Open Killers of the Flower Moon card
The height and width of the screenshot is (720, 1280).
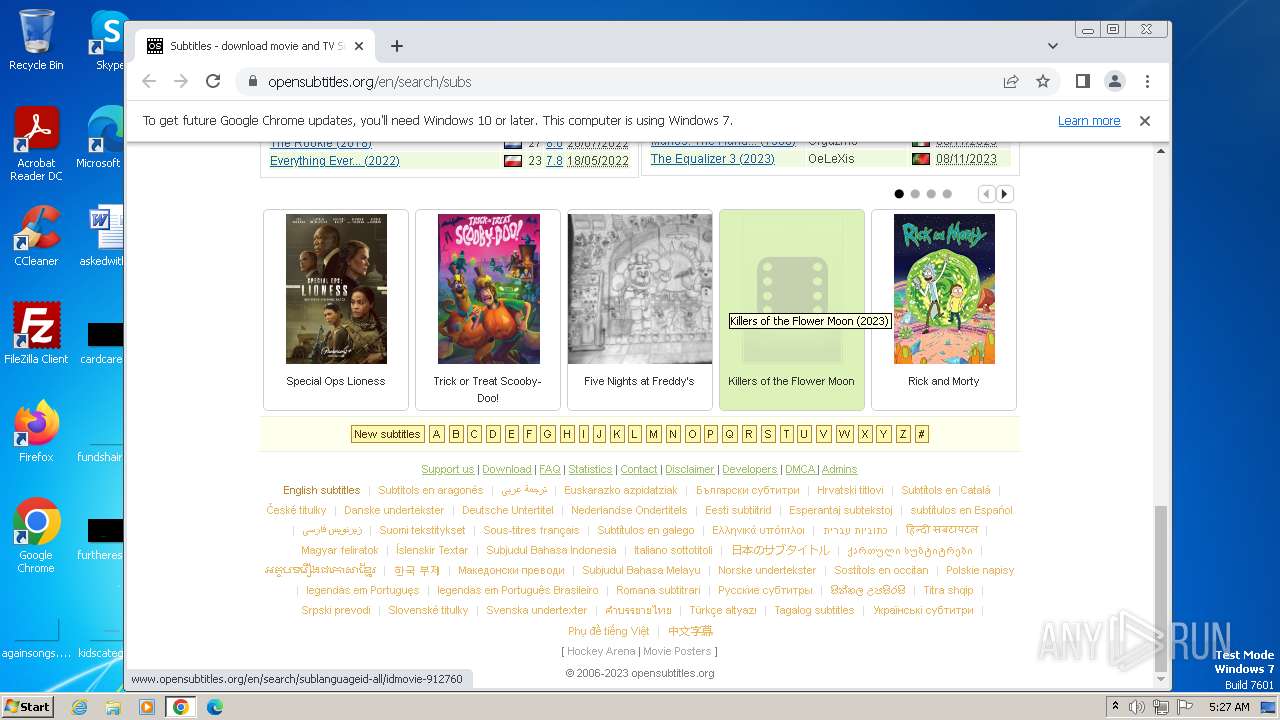click(792, 309)
